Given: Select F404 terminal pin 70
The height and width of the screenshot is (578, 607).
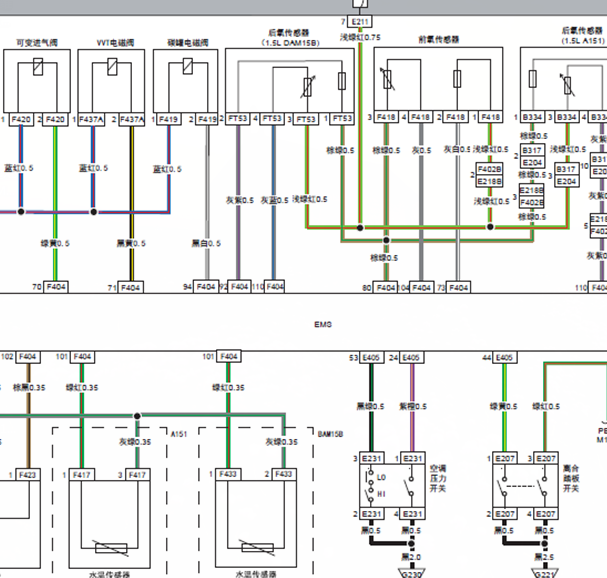Looking at the screenshot, I should (55, 287).
